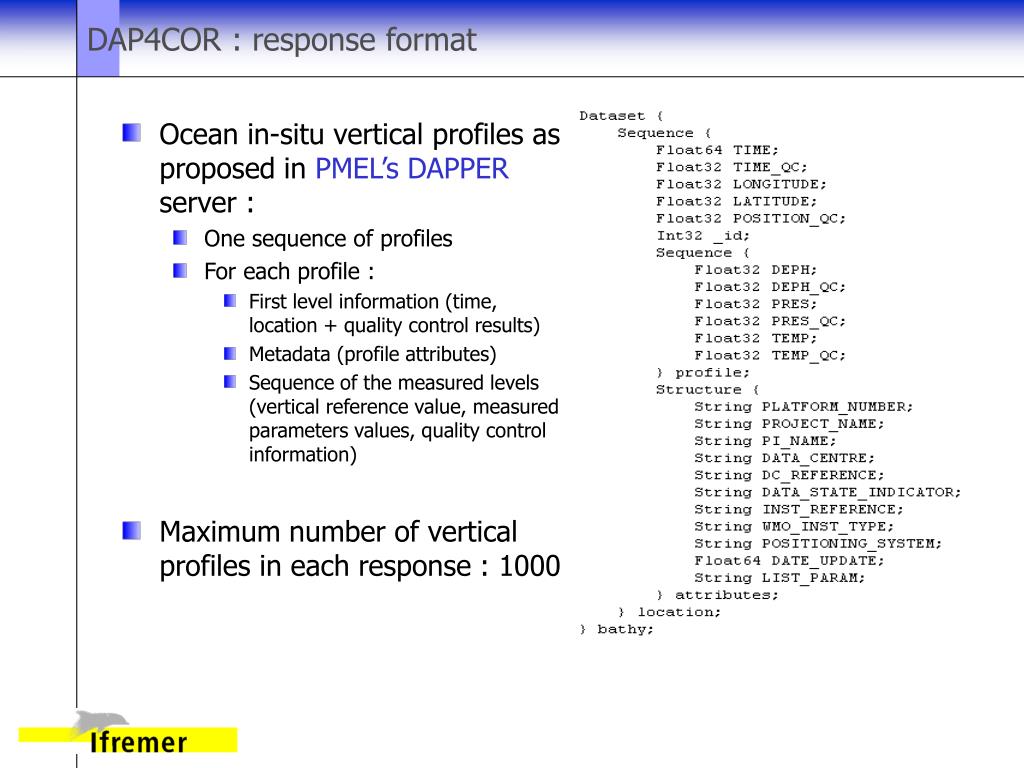Screen dimensions: 1024x768
Task: Click the 'Float32 LONGITUDE;' code line
Action: click(x=741, y=184)
